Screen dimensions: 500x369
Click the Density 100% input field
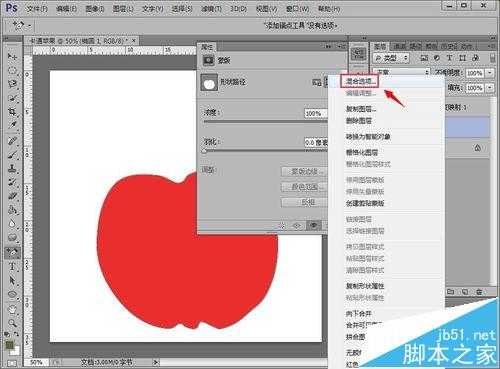coord(316,113)
